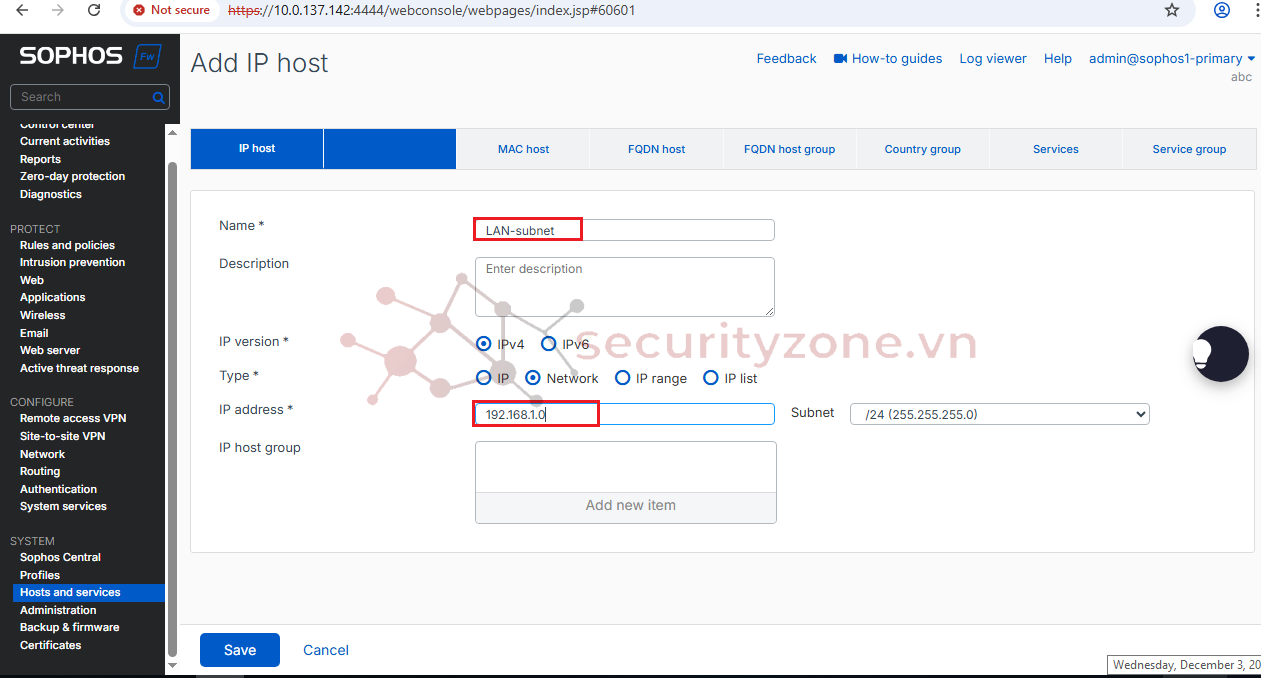This screenshot has height=678, width=1261.
Task: Click the Description text area
Action: pos(624,287)
